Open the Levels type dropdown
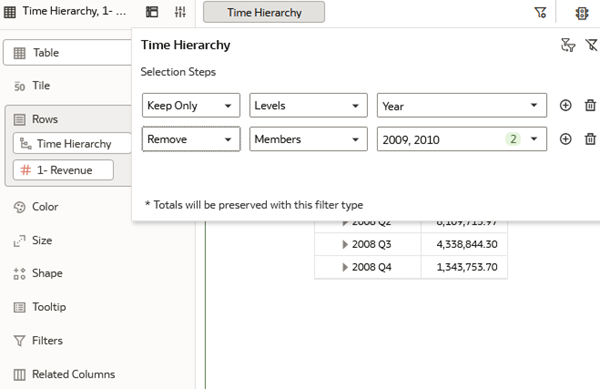The width and height of the screenshot is (600, 389). [x=308, y=105]
